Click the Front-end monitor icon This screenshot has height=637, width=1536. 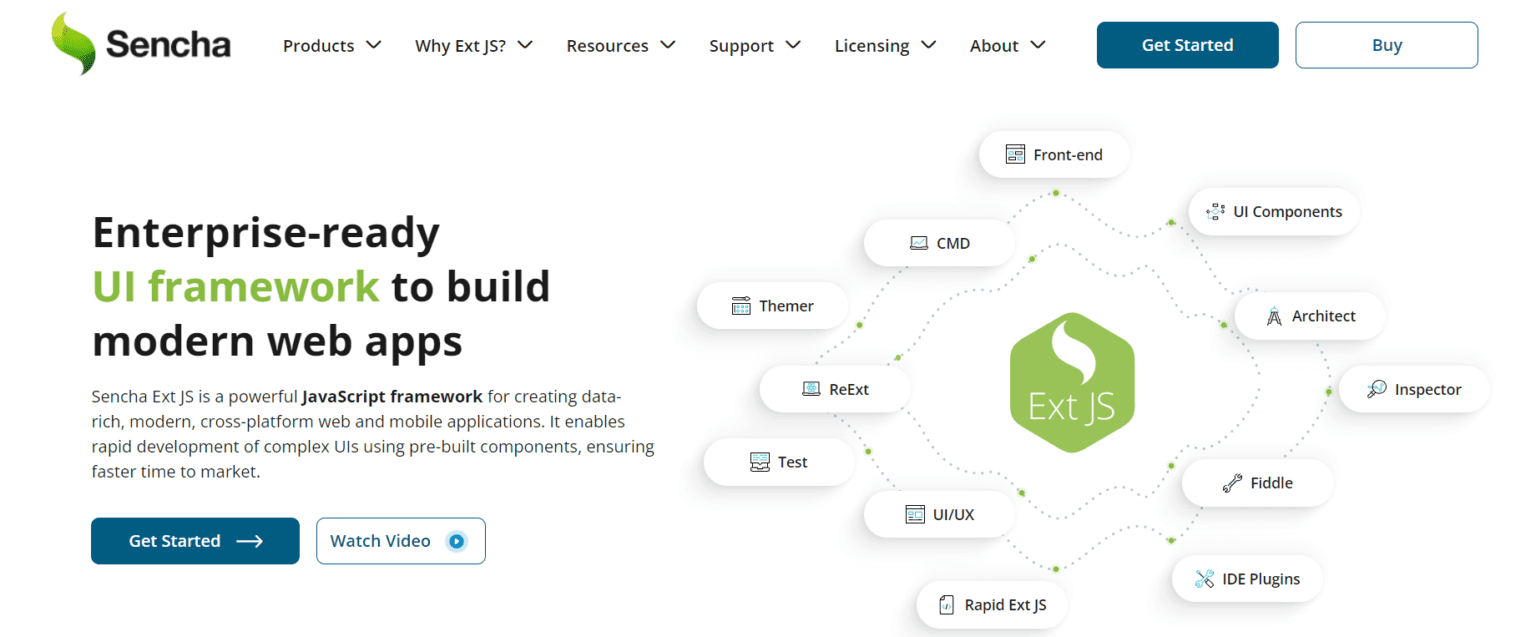[1014, 154]
